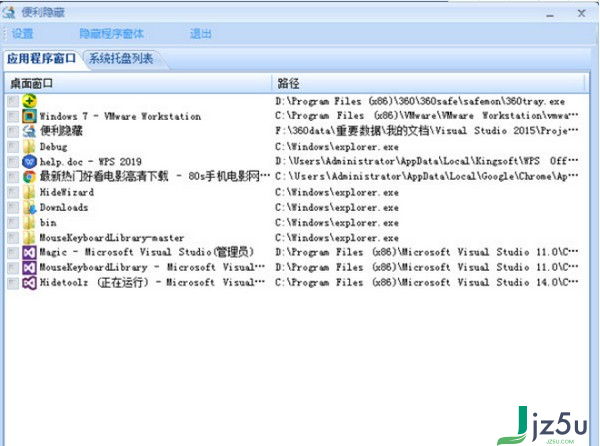Click the VMware Workstation path cell
Screen dimensions: 600x446
coord(427,116)
